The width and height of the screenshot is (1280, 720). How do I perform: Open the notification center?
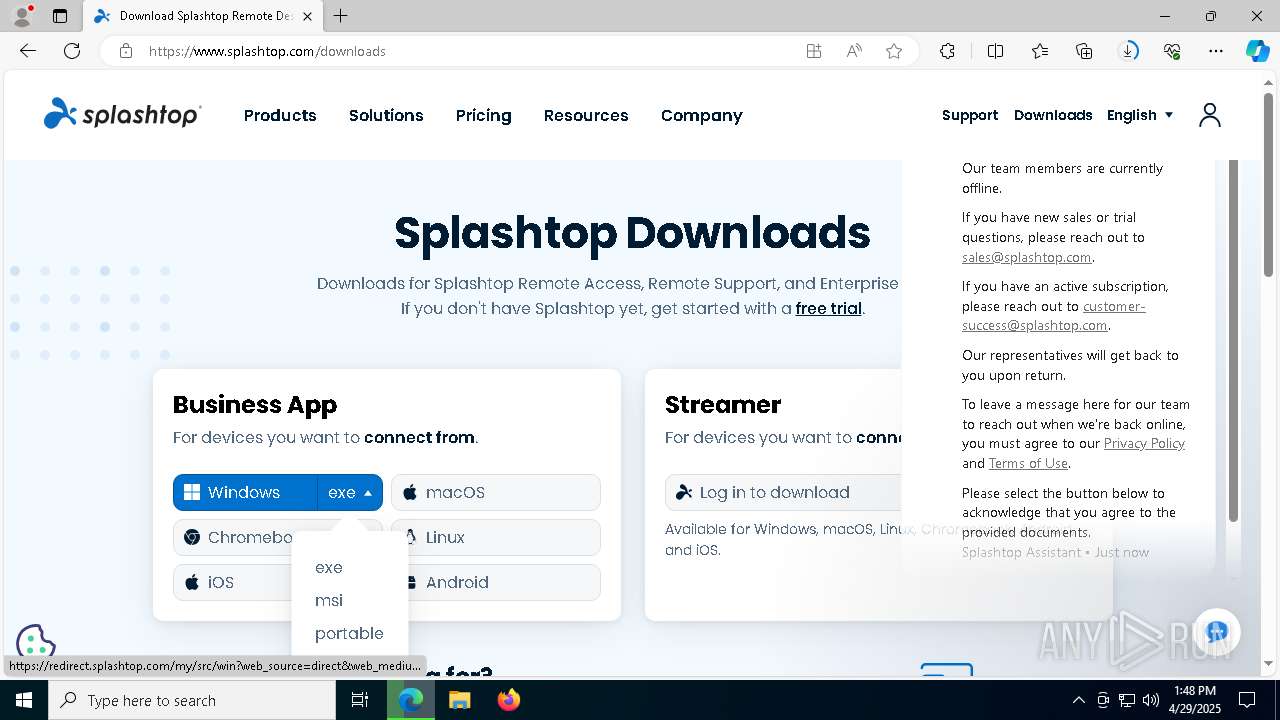(1247, 700)
